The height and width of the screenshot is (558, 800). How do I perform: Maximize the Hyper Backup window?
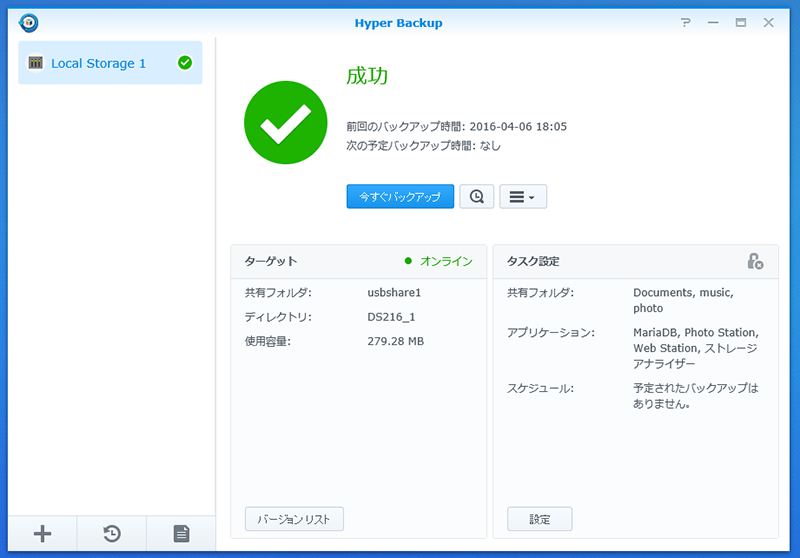741,22
